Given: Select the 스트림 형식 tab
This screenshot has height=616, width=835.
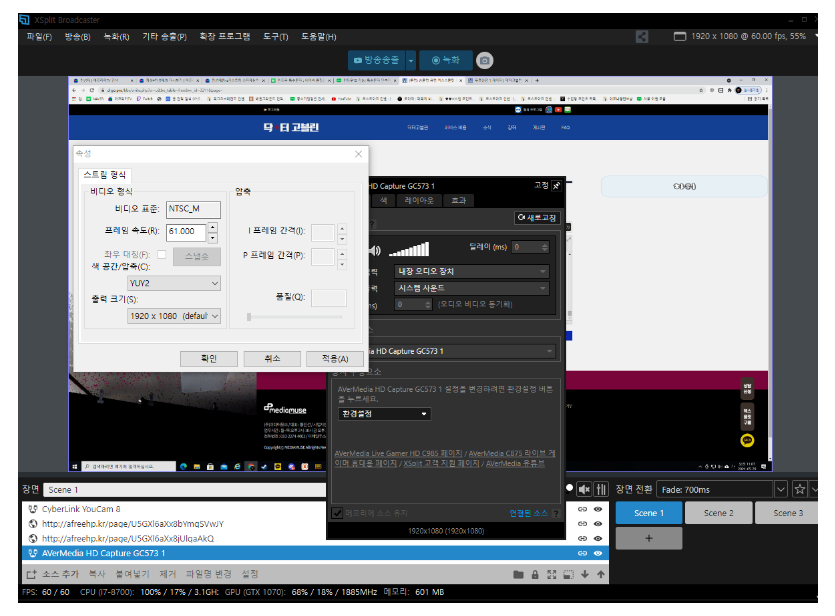Looking at the screenshot, I should coord(105,175).
